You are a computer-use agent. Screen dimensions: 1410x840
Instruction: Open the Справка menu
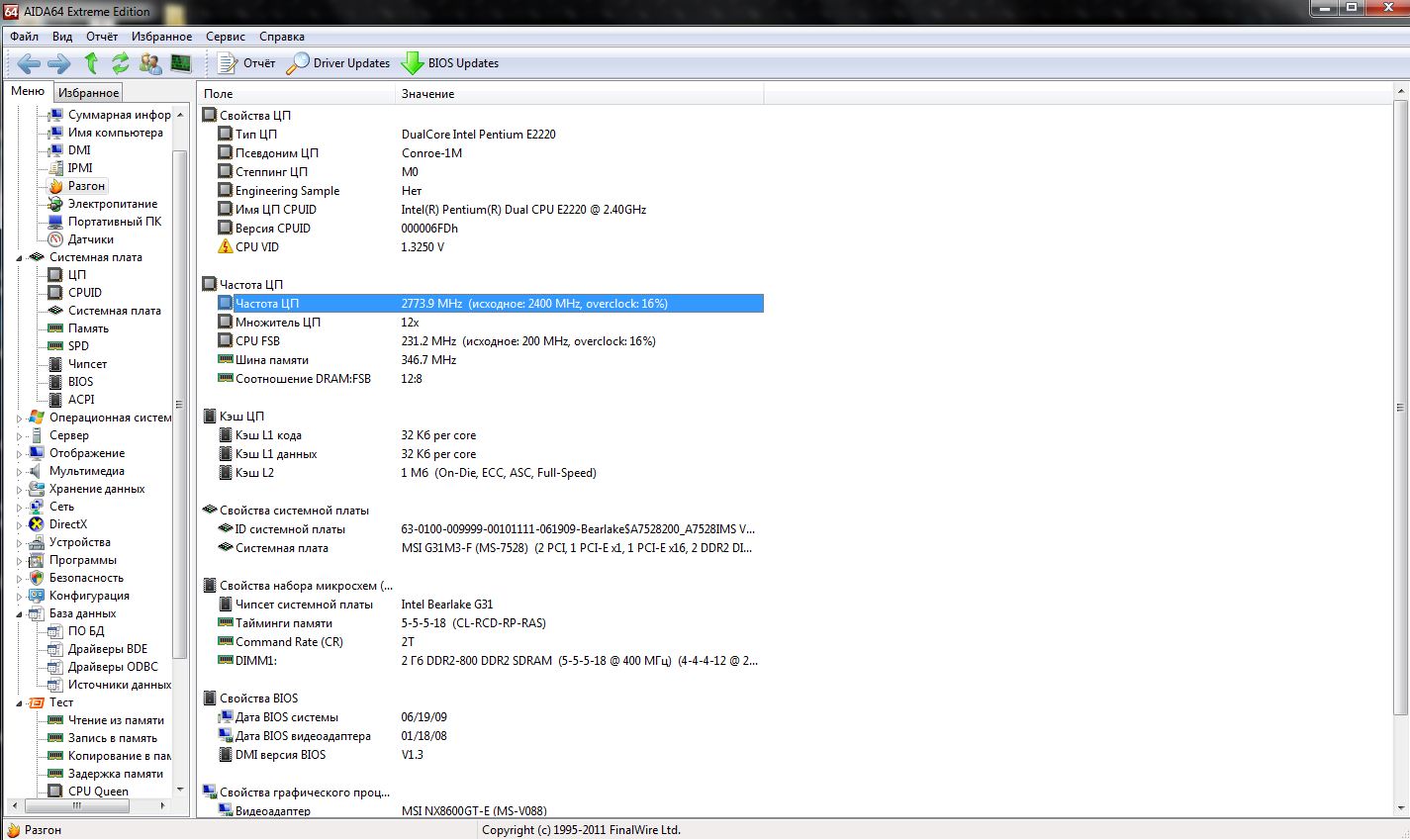click(x=282, y=37)
